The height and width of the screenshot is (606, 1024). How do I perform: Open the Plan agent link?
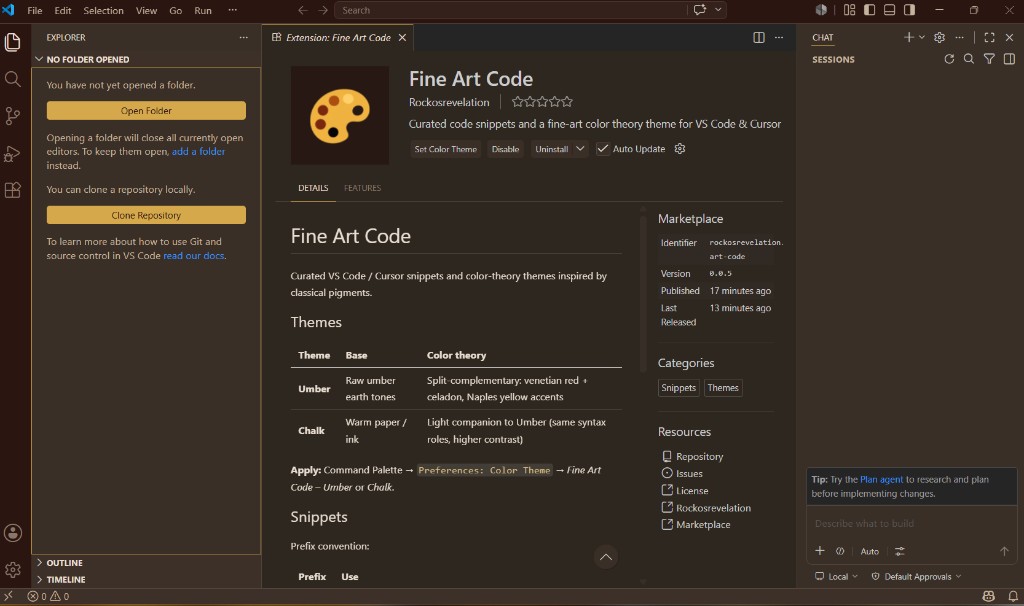881,479
